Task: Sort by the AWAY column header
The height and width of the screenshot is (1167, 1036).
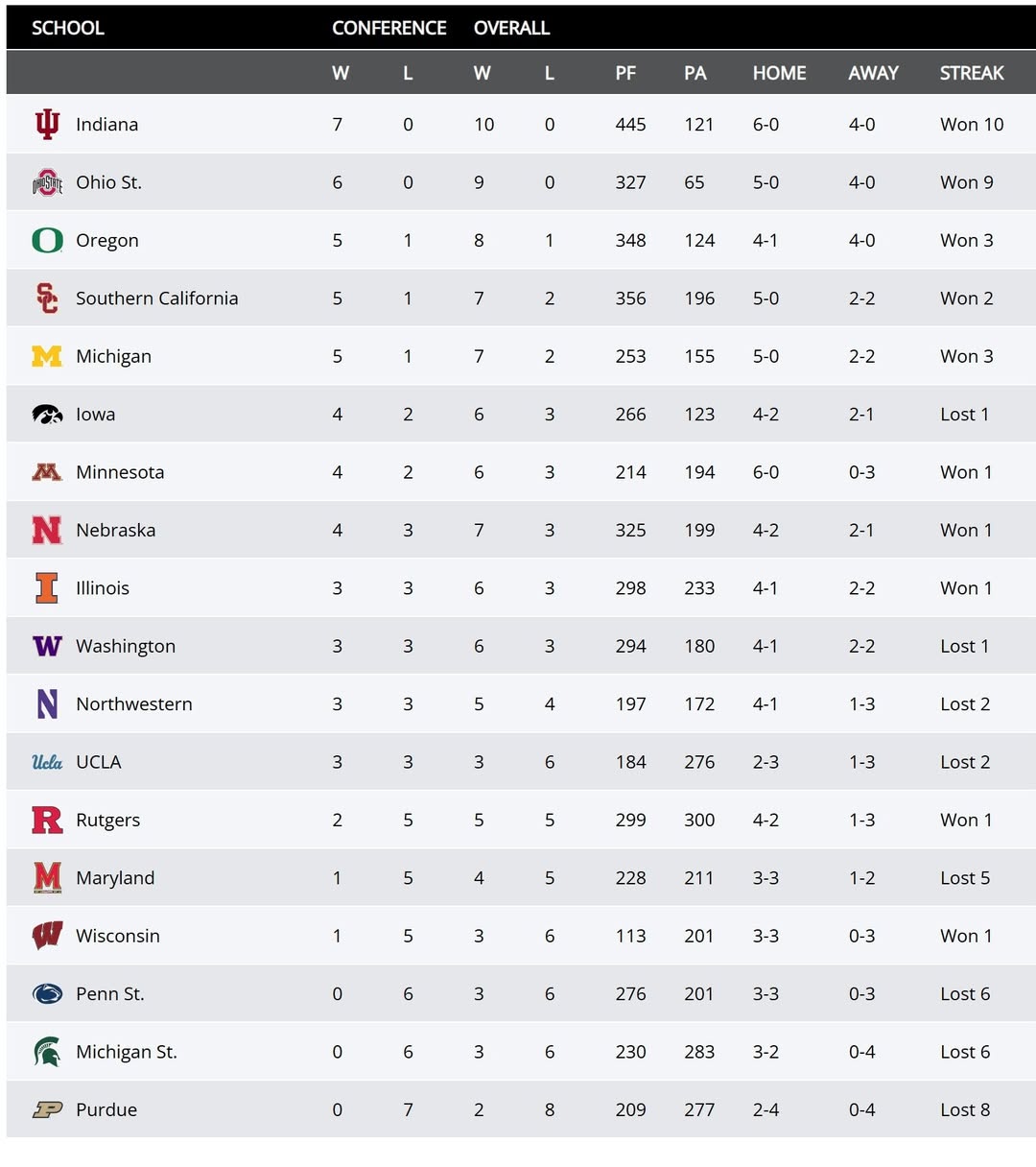Action: (x=873, y=73)
